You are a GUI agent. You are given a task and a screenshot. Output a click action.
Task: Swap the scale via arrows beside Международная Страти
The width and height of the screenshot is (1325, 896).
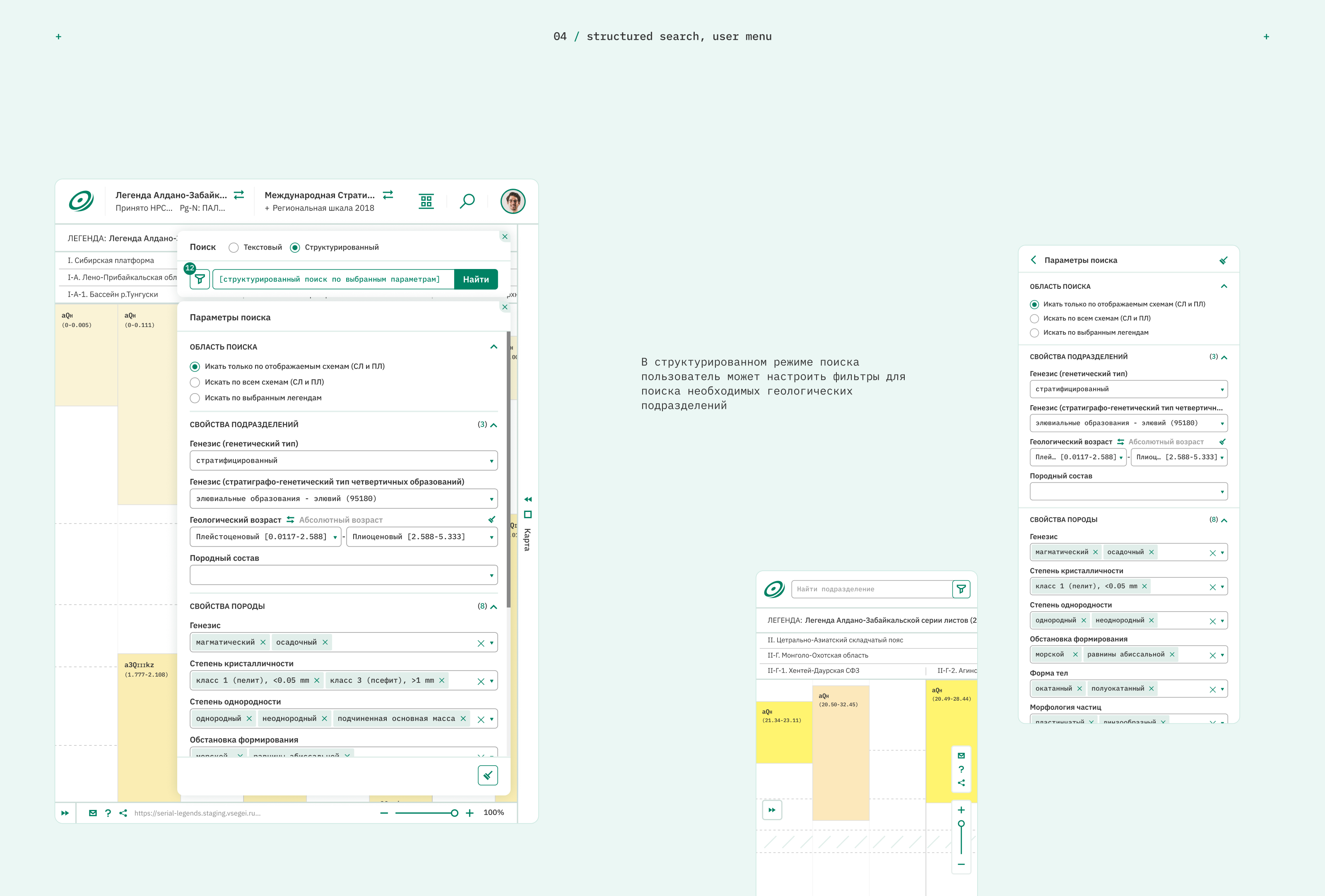(388, 195)
